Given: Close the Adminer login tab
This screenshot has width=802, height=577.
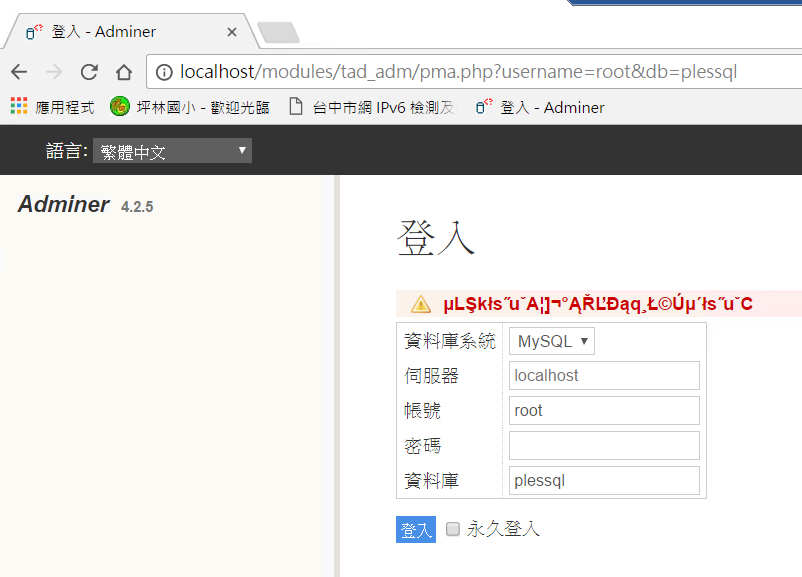Looking at the screenshot, I should (x=232, y=32).
